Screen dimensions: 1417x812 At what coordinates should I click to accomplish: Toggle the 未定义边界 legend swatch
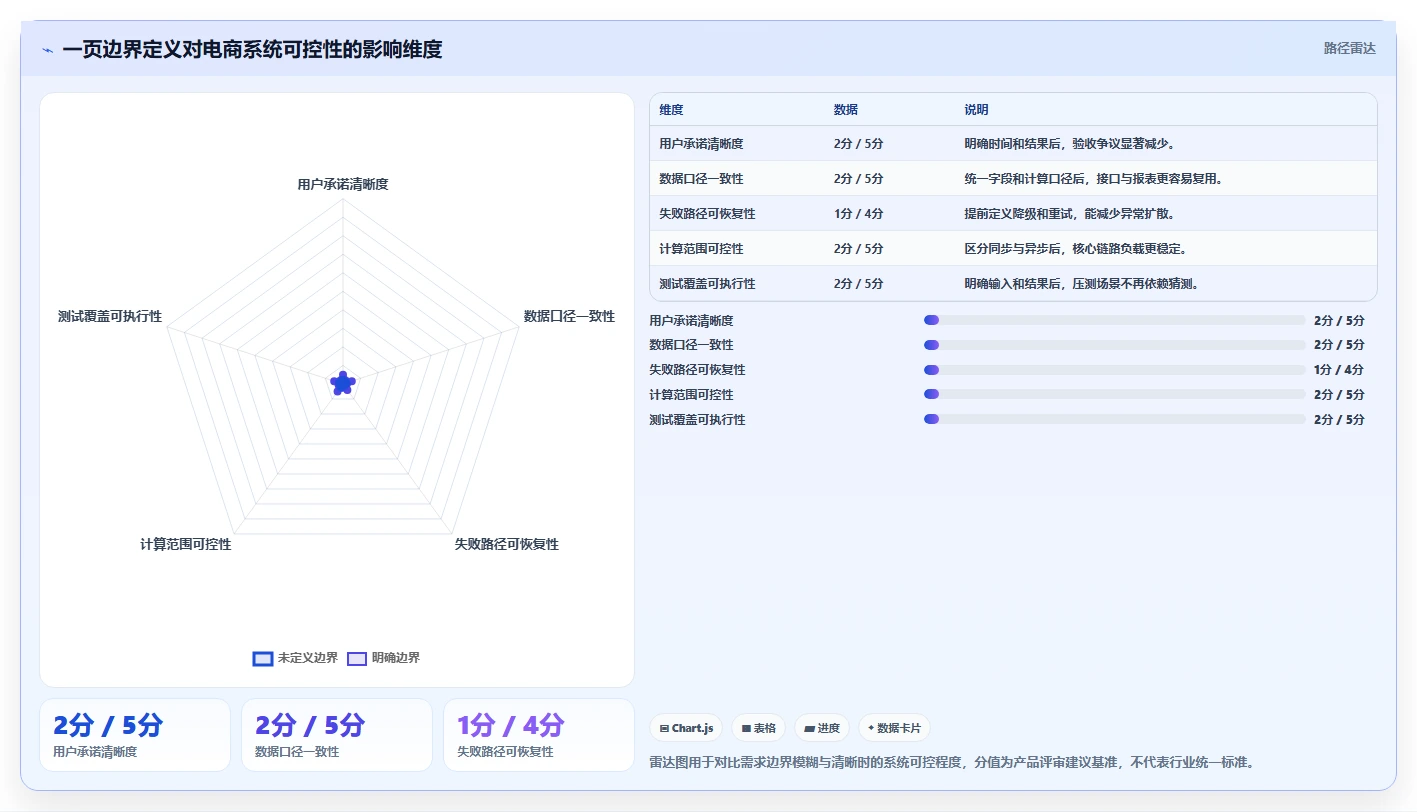tap(263, 658)
